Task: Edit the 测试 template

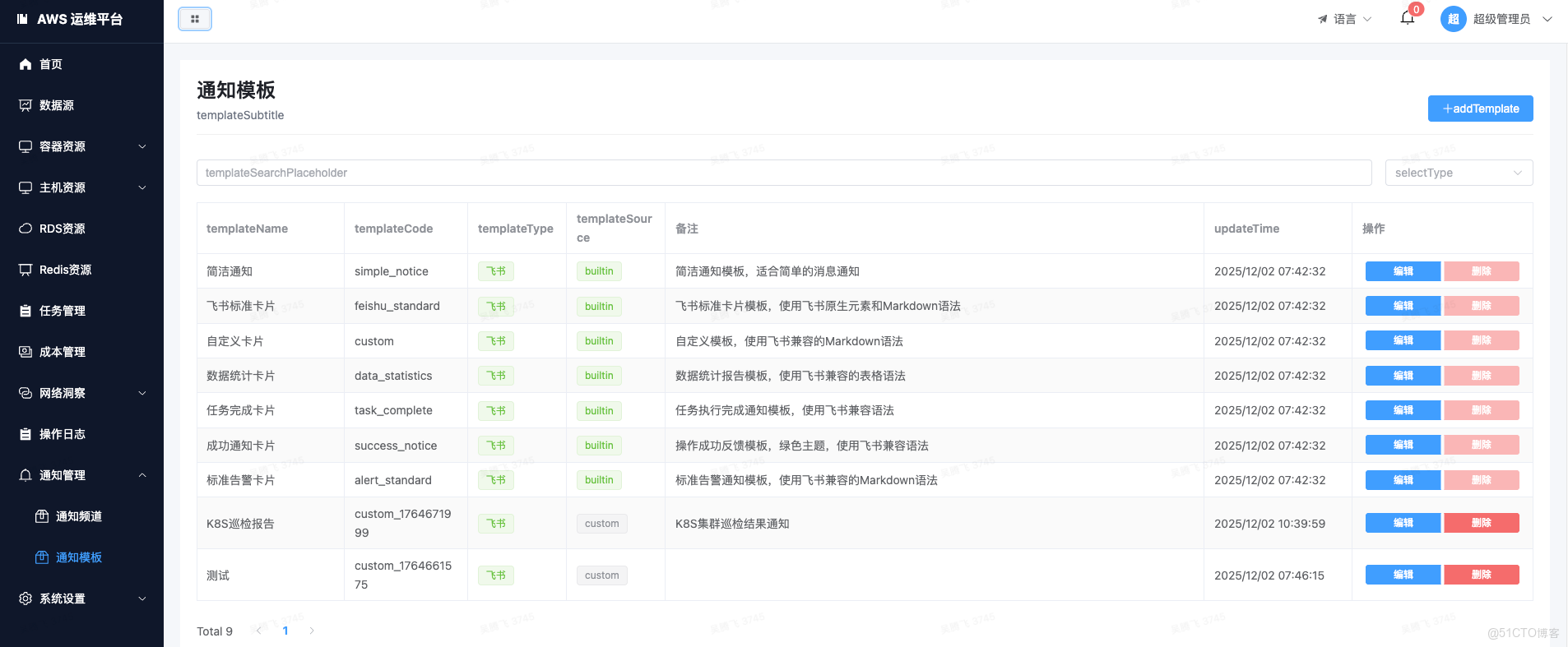Action: tap(1403, 575)
